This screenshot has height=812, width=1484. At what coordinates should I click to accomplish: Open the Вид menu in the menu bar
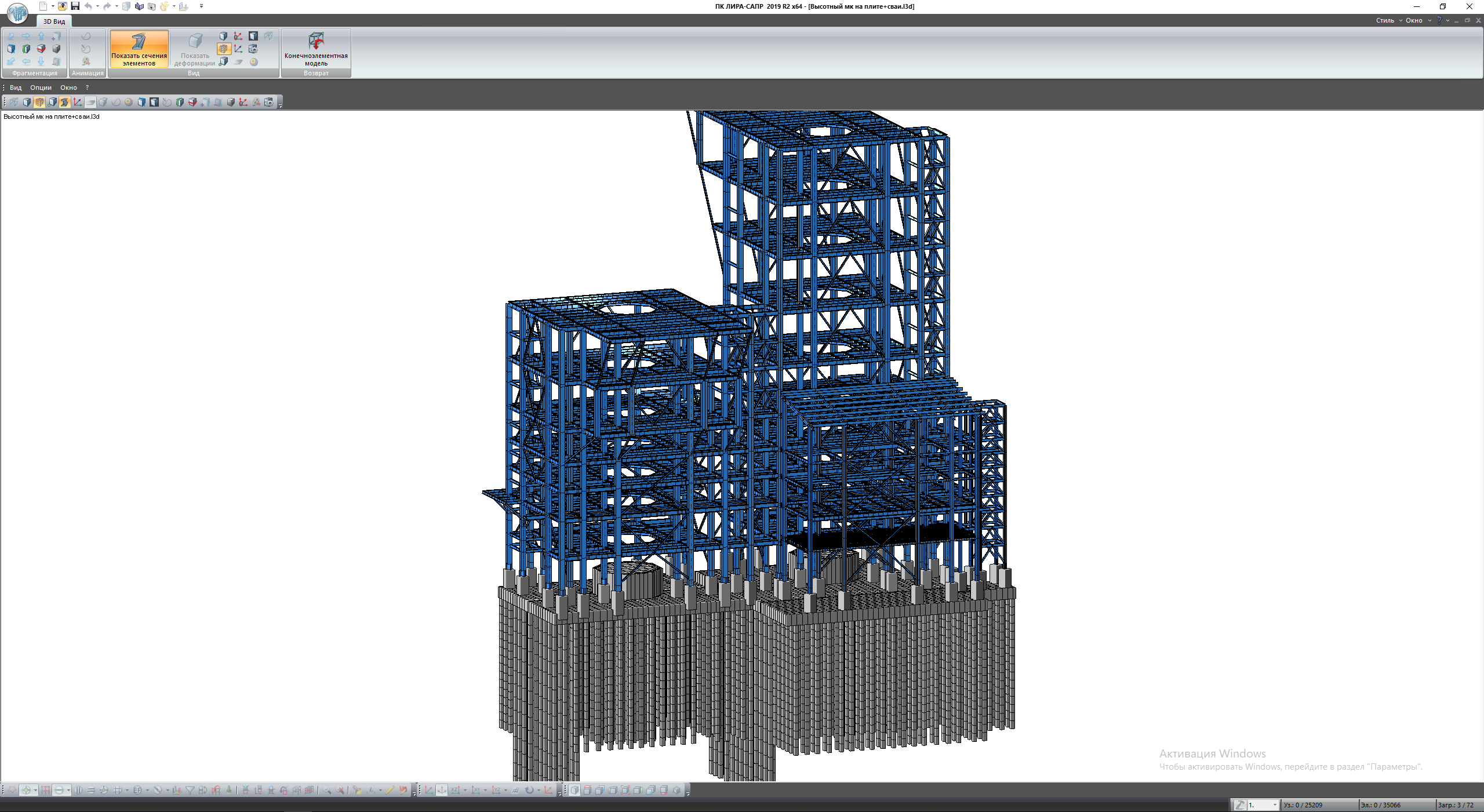[16, 88]
